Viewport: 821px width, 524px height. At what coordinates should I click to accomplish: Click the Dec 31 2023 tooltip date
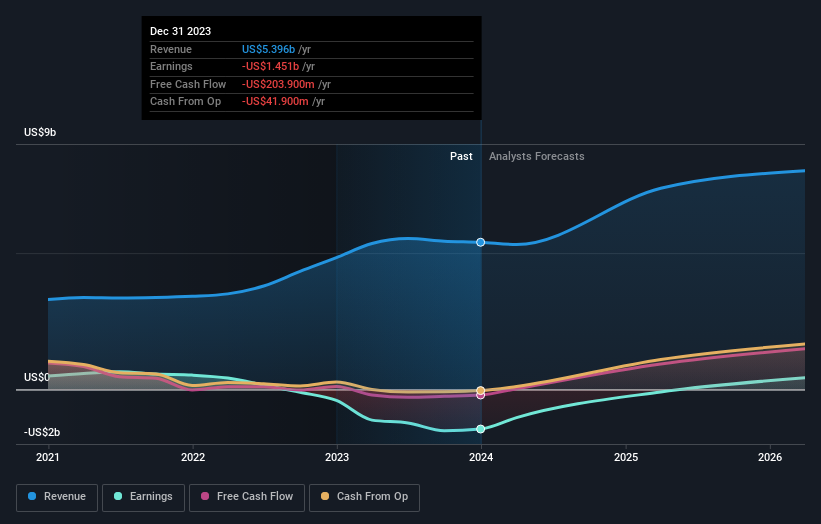[180, 31]
